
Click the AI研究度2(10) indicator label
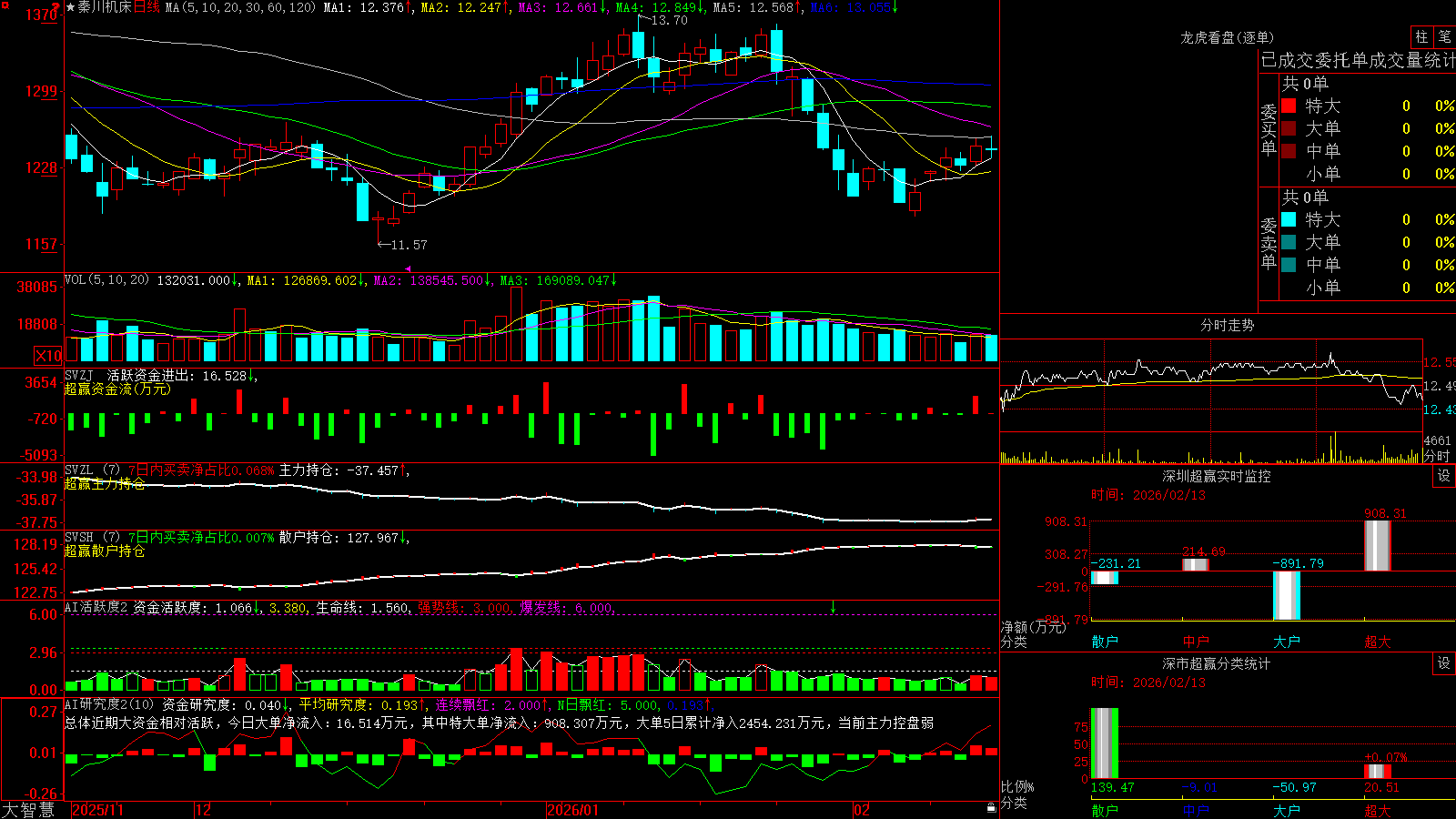click(110, 704)
